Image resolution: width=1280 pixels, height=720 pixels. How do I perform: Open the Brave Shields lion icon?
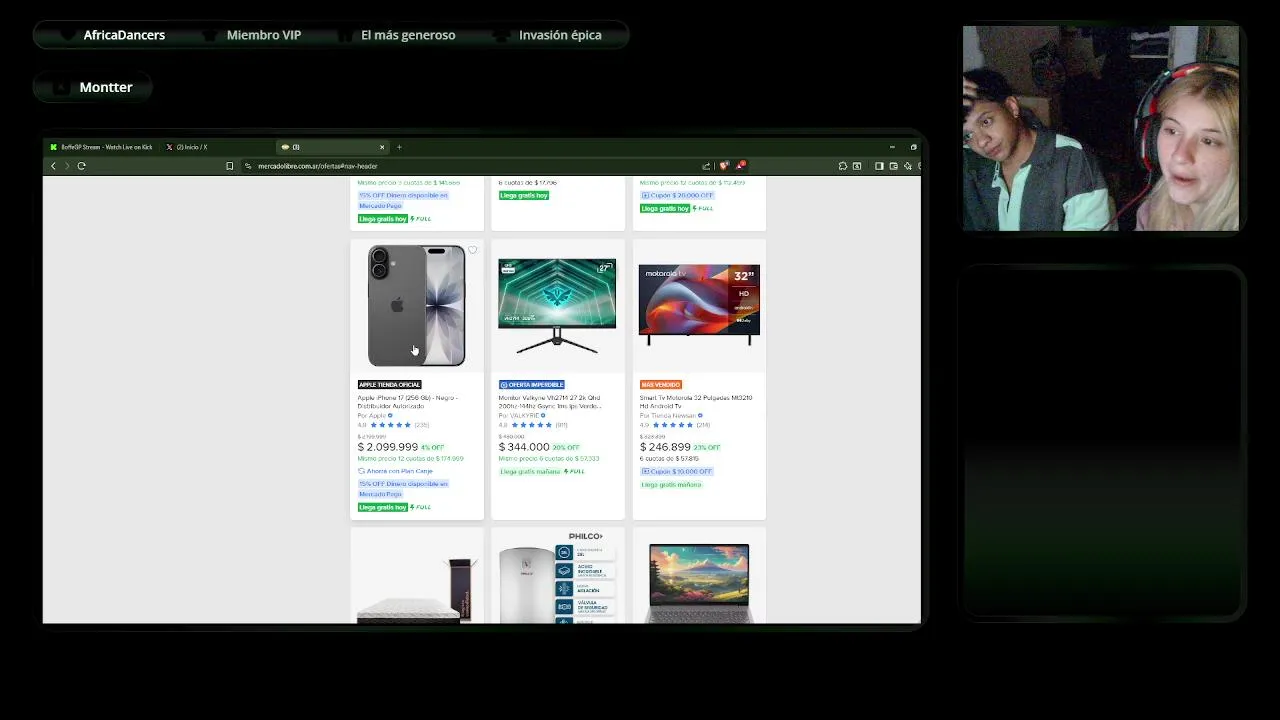click(724, 166)
